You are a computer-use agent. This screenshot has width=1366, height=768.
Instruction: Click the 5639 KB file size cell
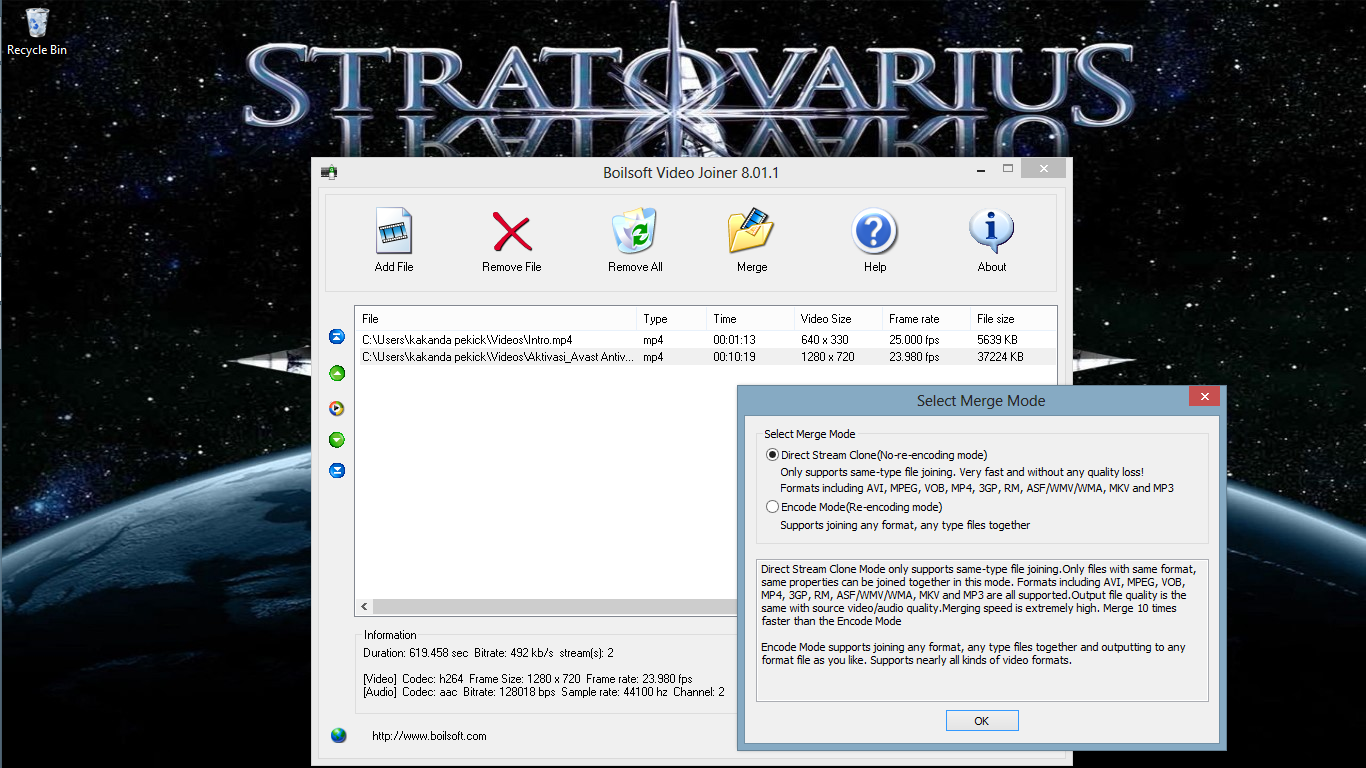[997, 339]
